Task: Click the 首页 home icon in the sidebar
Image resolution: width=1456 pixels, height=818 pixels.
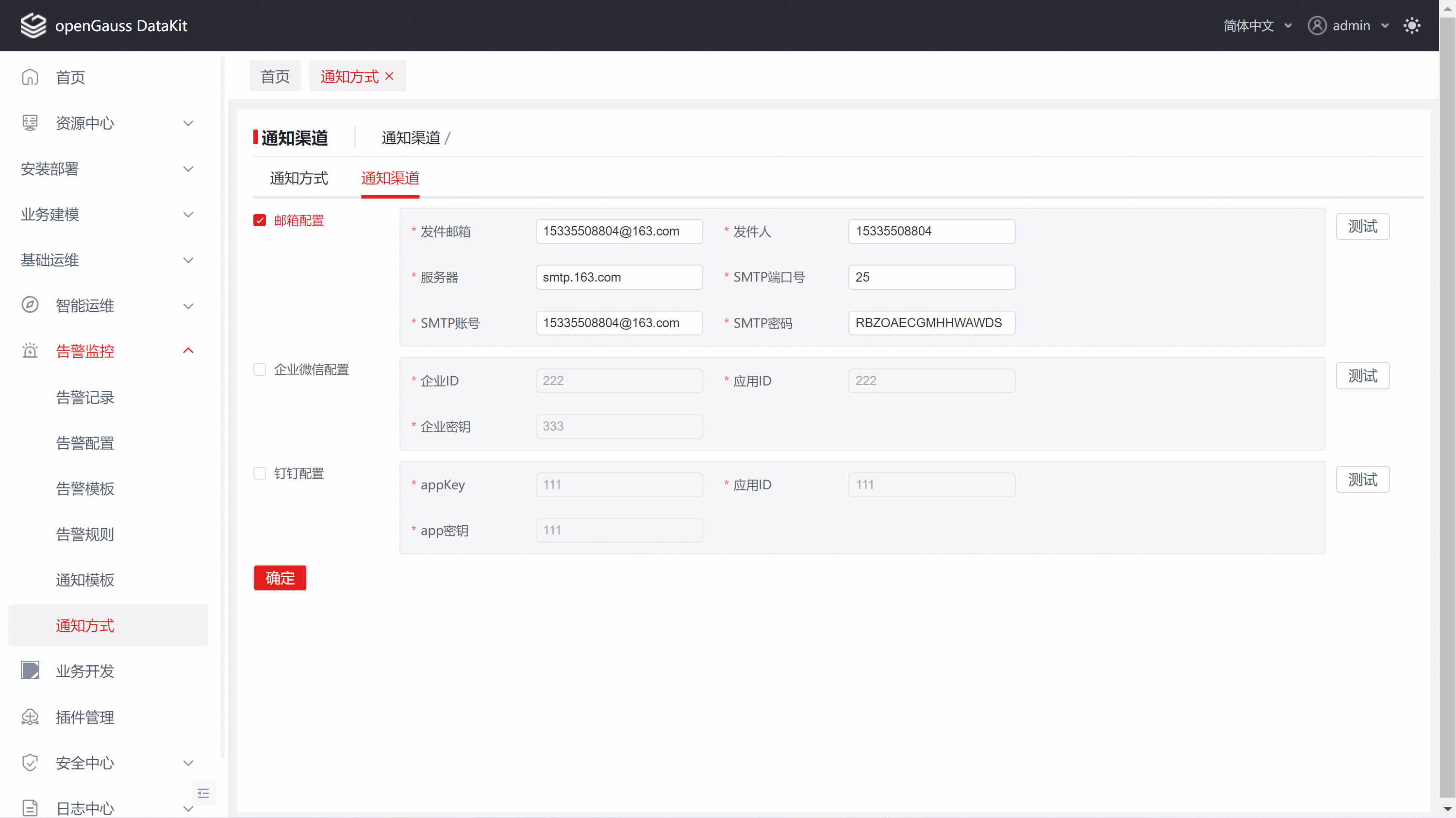Action: [30, 77]
